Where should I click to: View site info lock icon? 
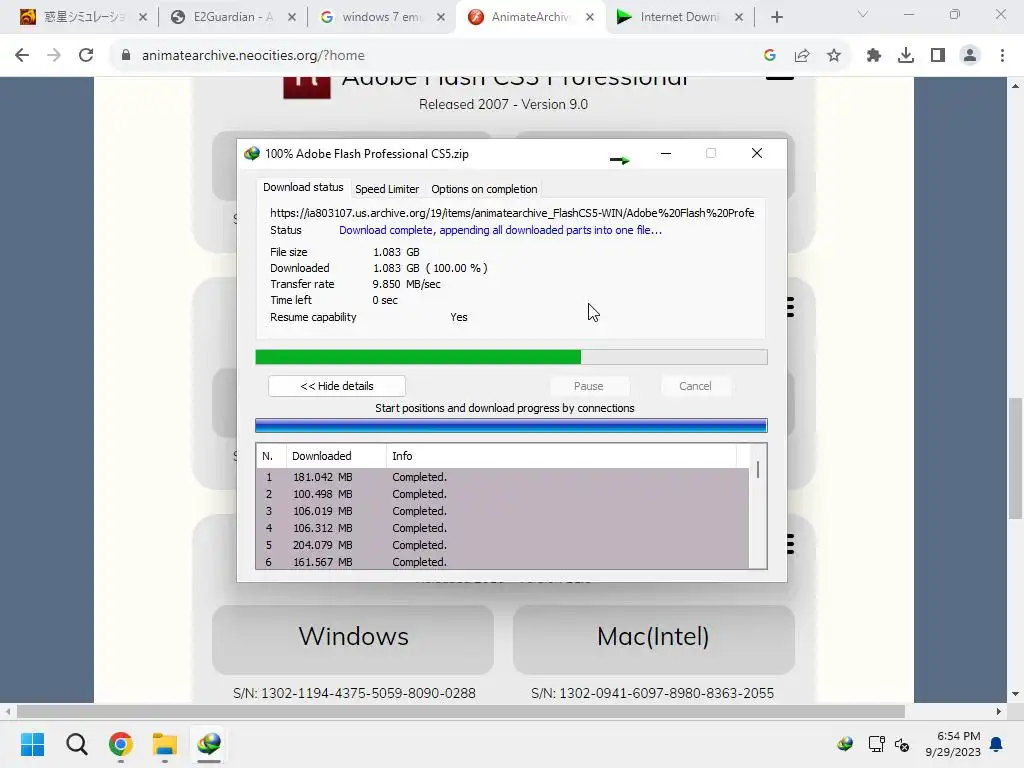pos(125,56)
